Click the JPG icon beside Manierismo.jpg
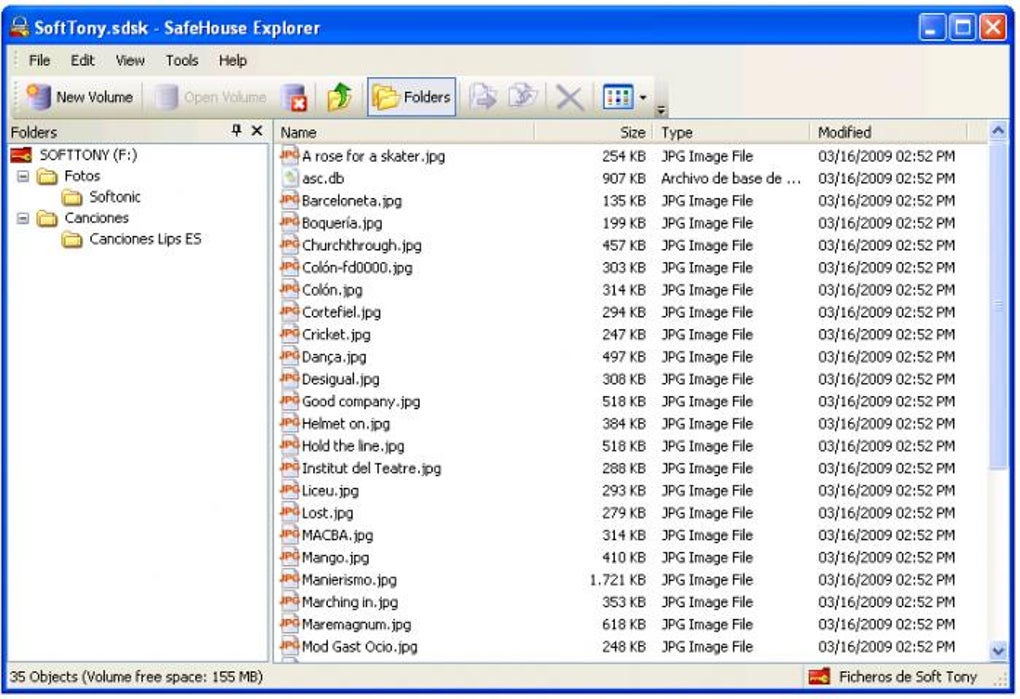The height and width of the screenshot is (699, 1020). click(x=289, y=579)
